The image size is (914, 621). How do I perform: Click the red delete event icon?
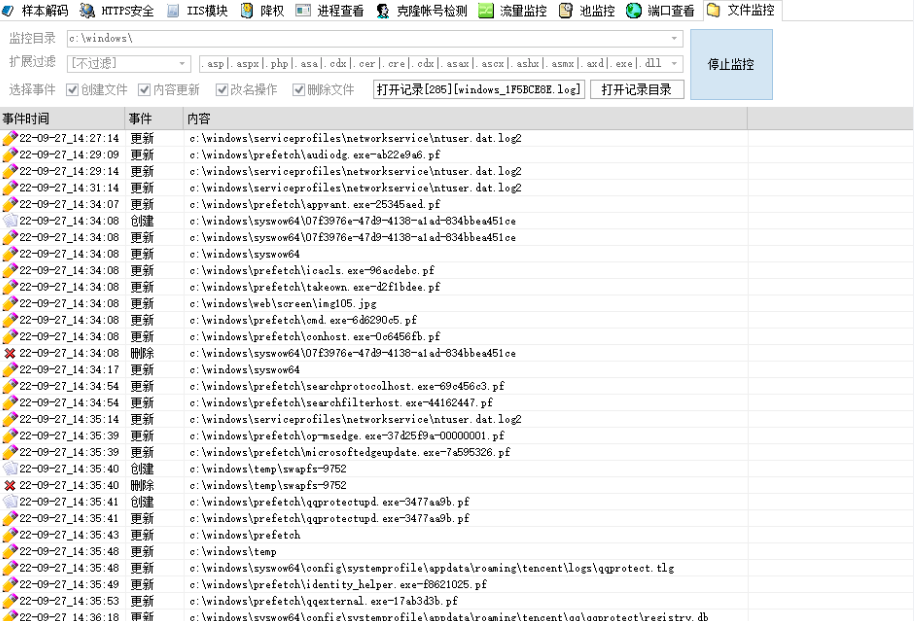point(8,352)
